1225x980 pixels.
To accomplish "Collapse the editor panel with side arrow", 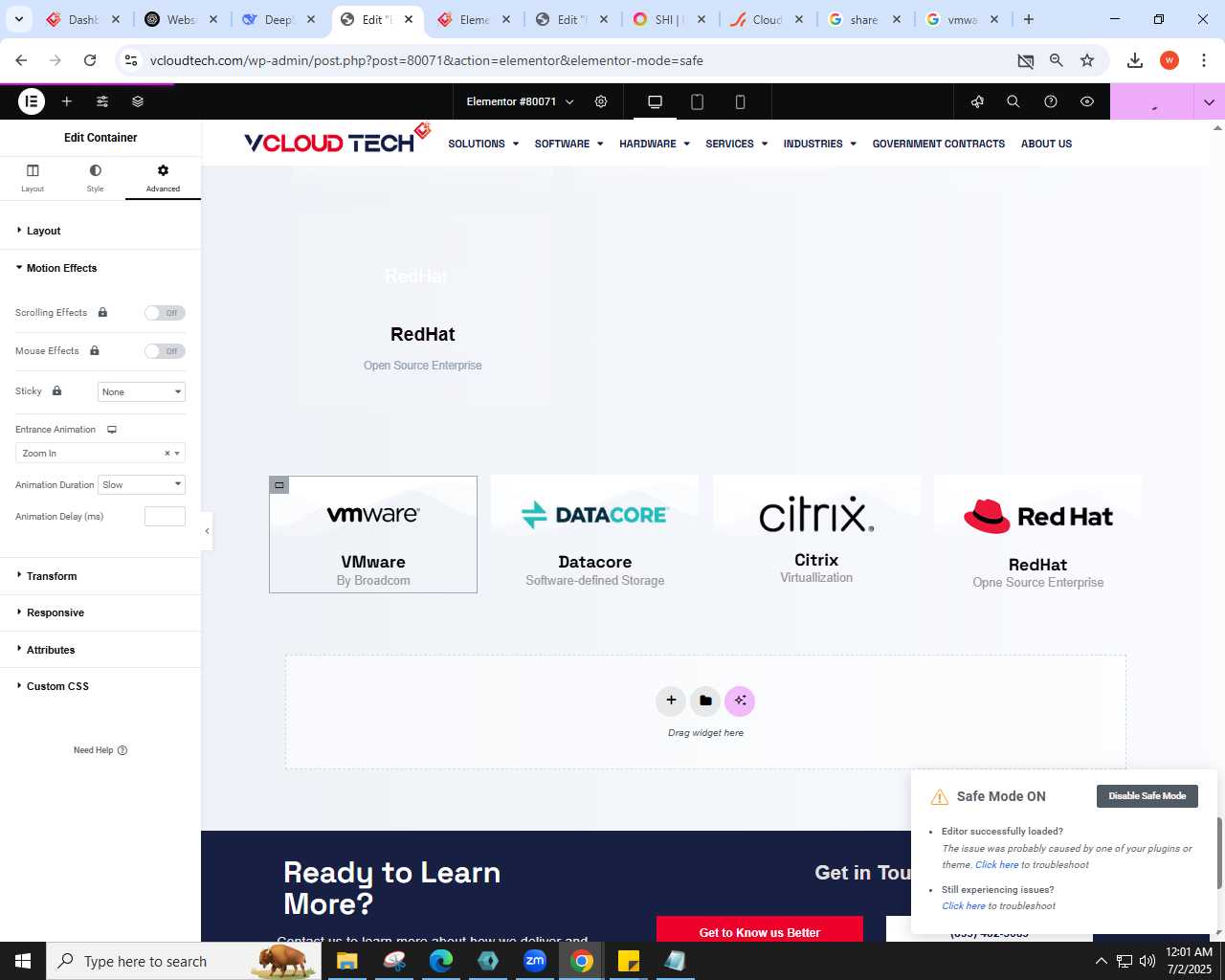I will (x=207, y=531).
